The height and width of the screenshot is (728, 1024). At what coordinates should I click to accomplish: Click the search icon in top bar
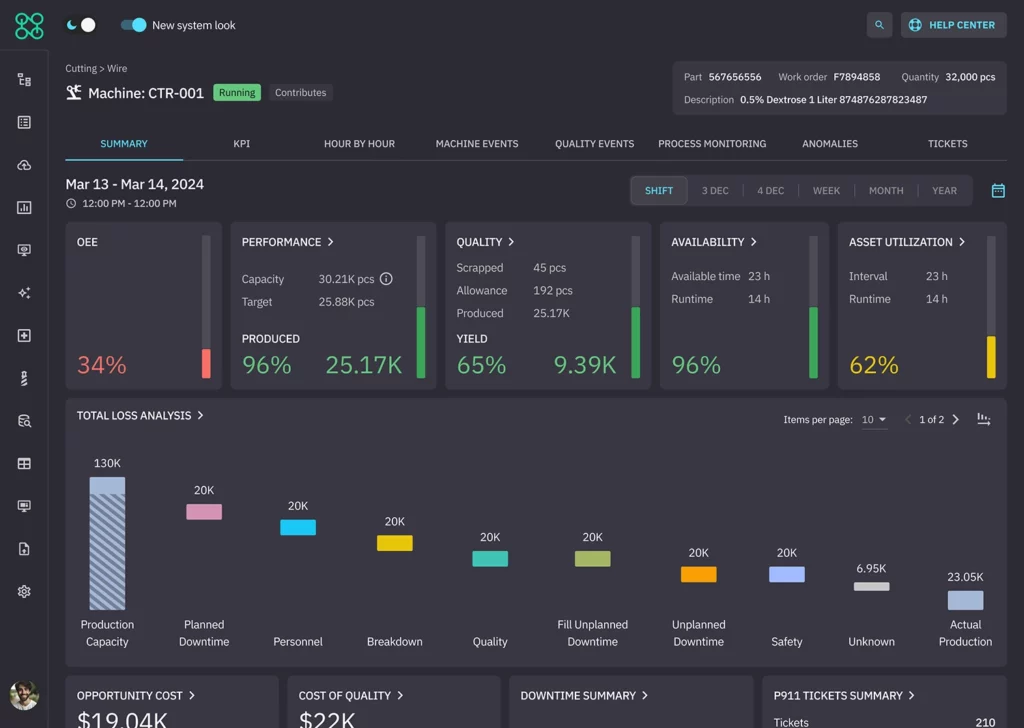[879, 25]
